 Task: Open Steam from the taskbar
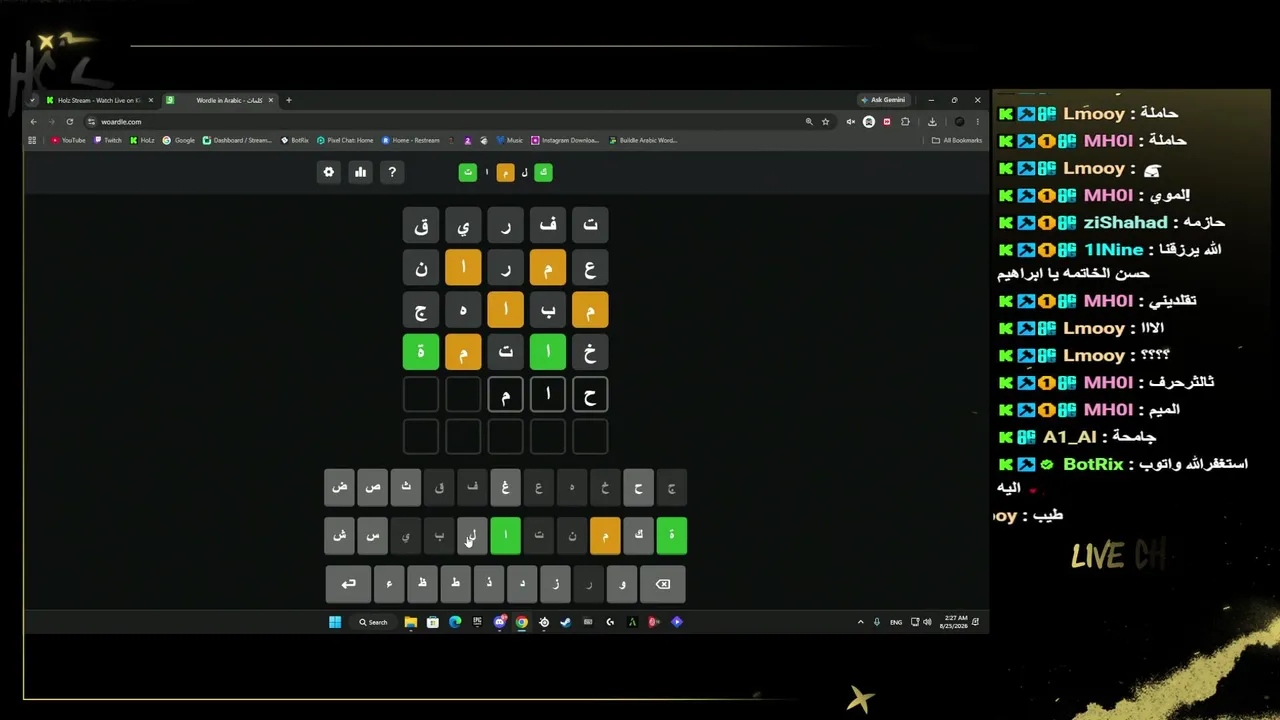pos(566,622)
